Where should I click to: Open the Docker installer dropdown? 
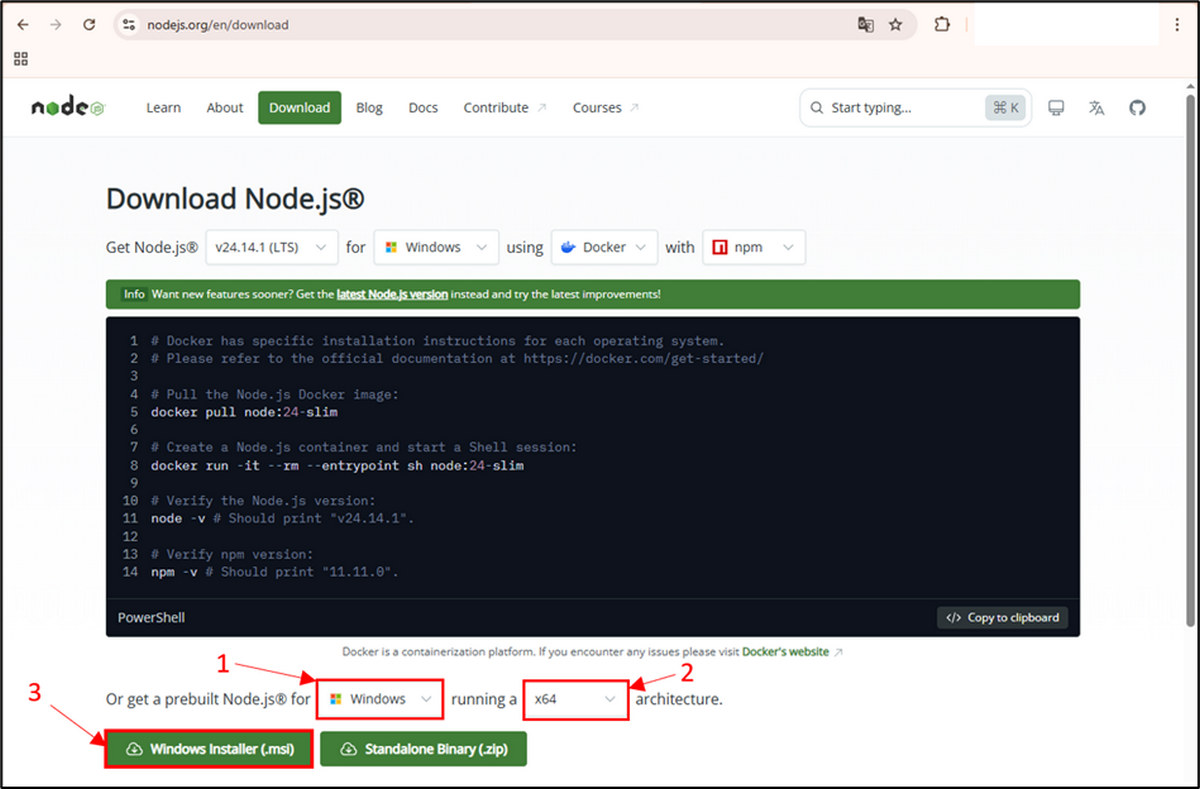[604, 247]
